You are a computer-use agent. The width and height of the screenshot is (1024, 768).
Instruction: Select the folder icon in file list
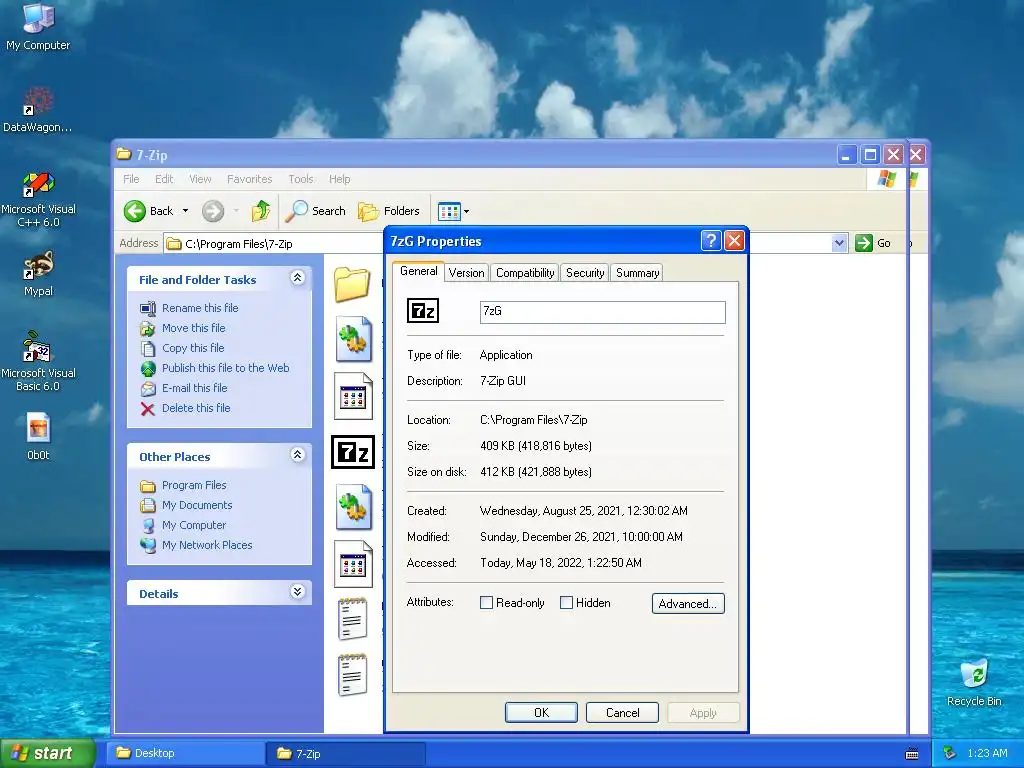tap(352, 285)
